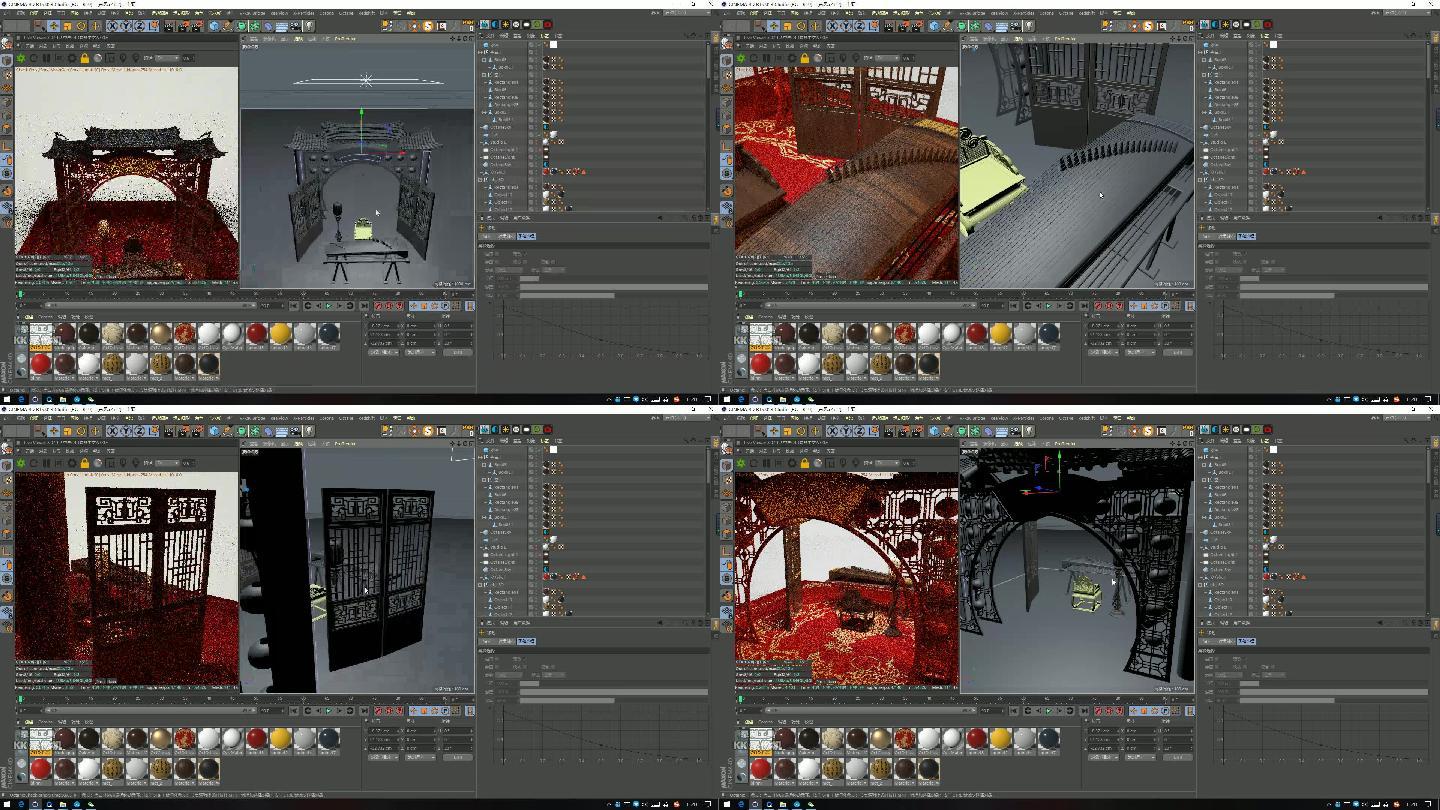Screen dimensions: 1440x810
Task: Toggle Y-axis lock in top-left window
Action: click(126, 25)
